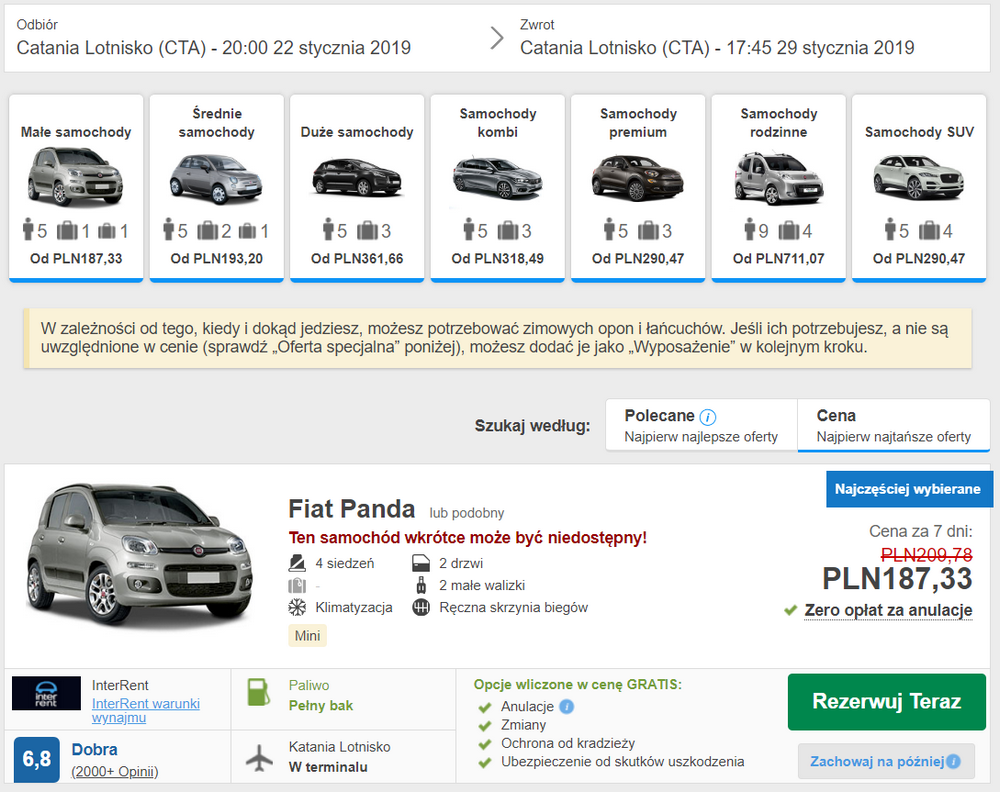Click person icon in Samochody rodzinne card
Image resolution: width=1000 pixels, height=792 pixels.
(x=750, y=229)
